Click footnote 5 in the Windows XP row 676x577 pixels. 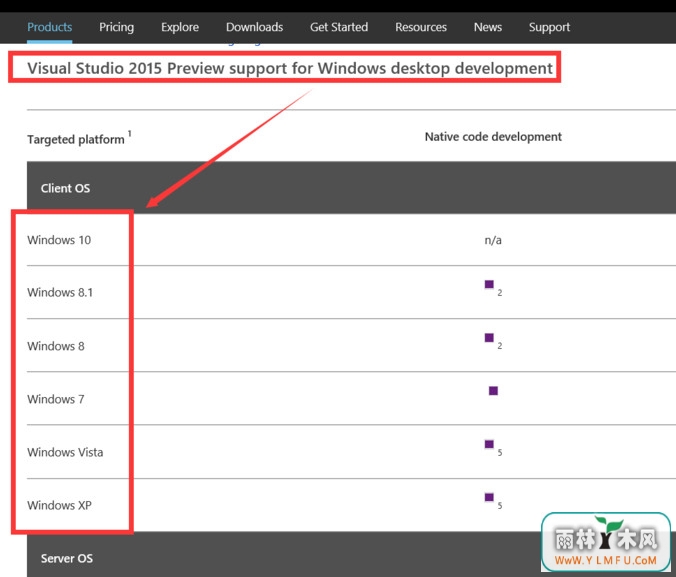coord(500,505)
